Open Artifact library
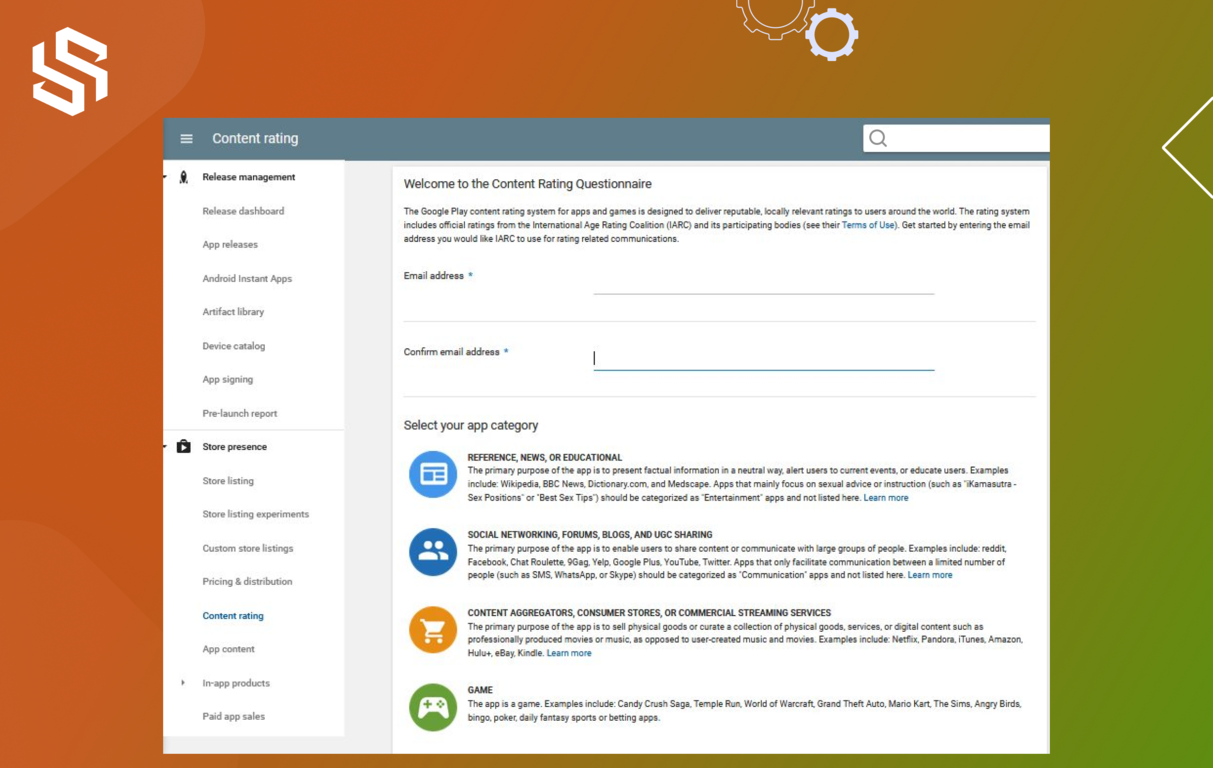 tap(233, 312)
